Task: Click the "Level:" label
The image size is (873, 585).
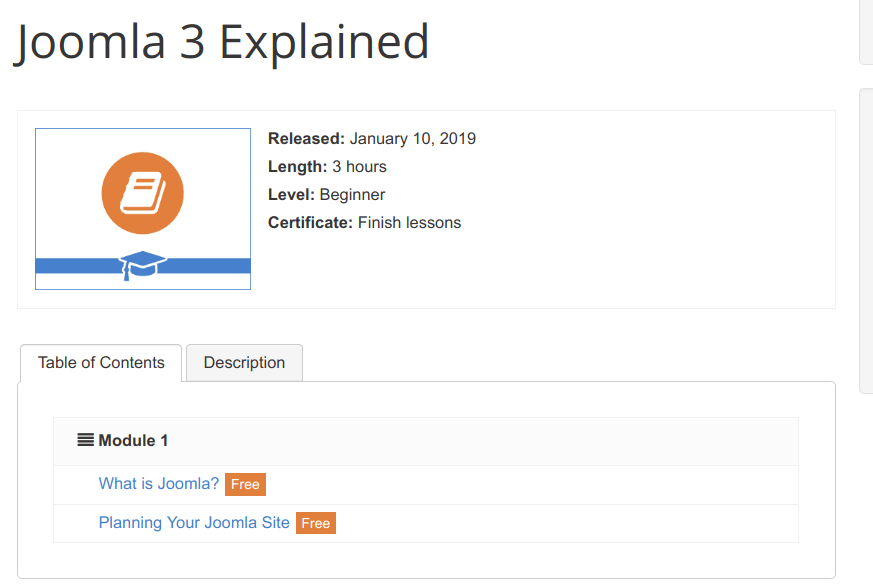Action: pyautogui.click(x=291, y=195)
